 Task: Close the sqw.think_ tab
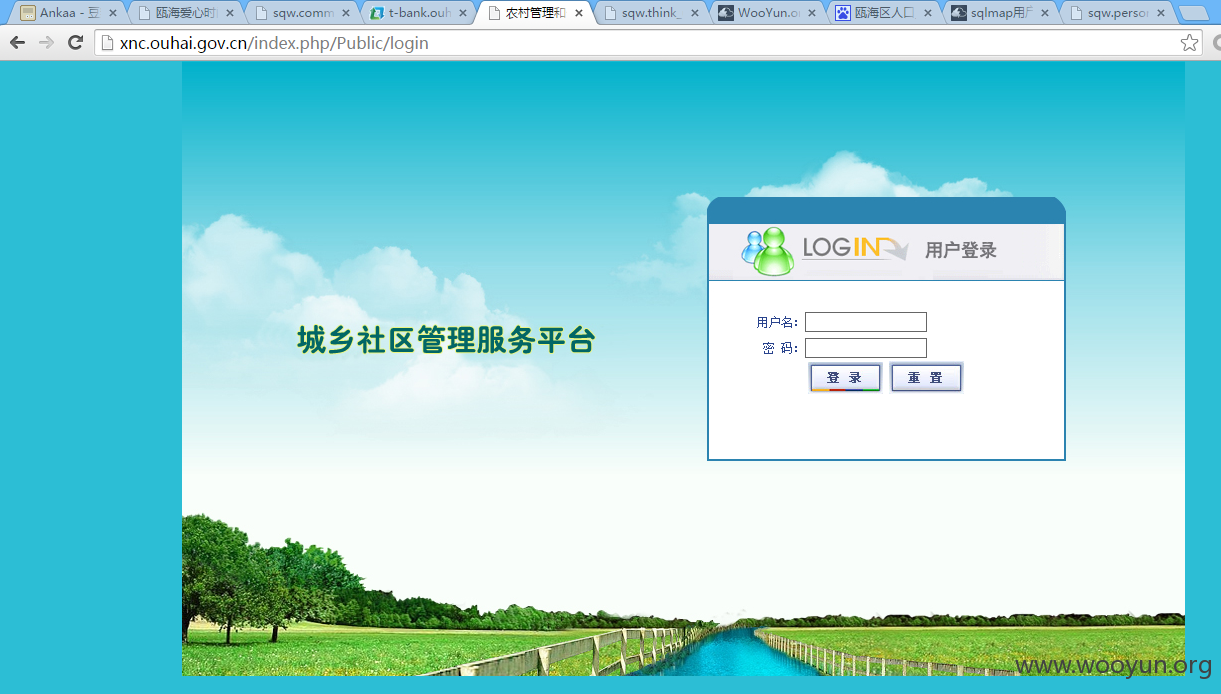(x=695, y=13)
